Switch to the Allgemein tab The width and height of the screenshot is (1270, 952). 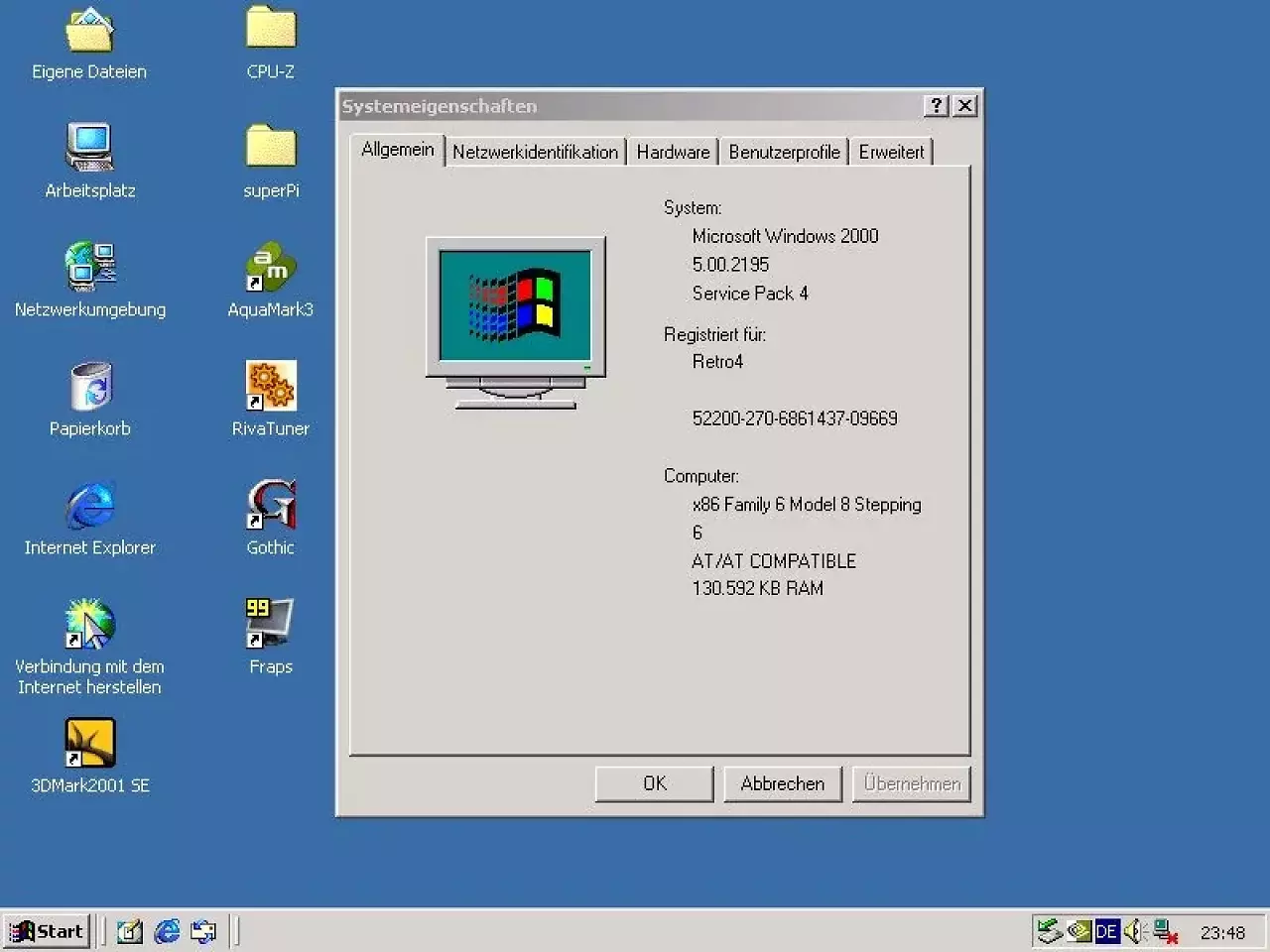pos(398,150)
